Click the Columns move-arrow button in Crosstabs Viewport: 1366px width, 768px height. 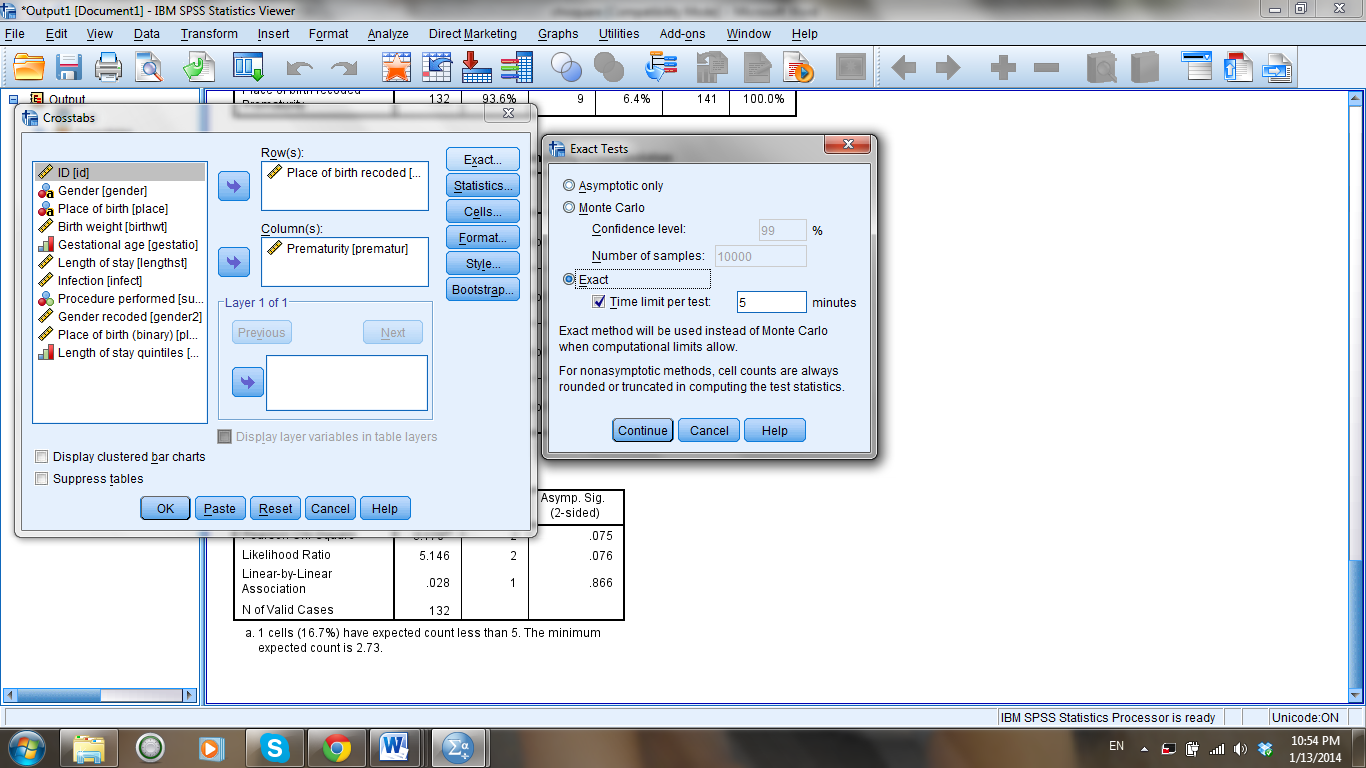[234, 262]
